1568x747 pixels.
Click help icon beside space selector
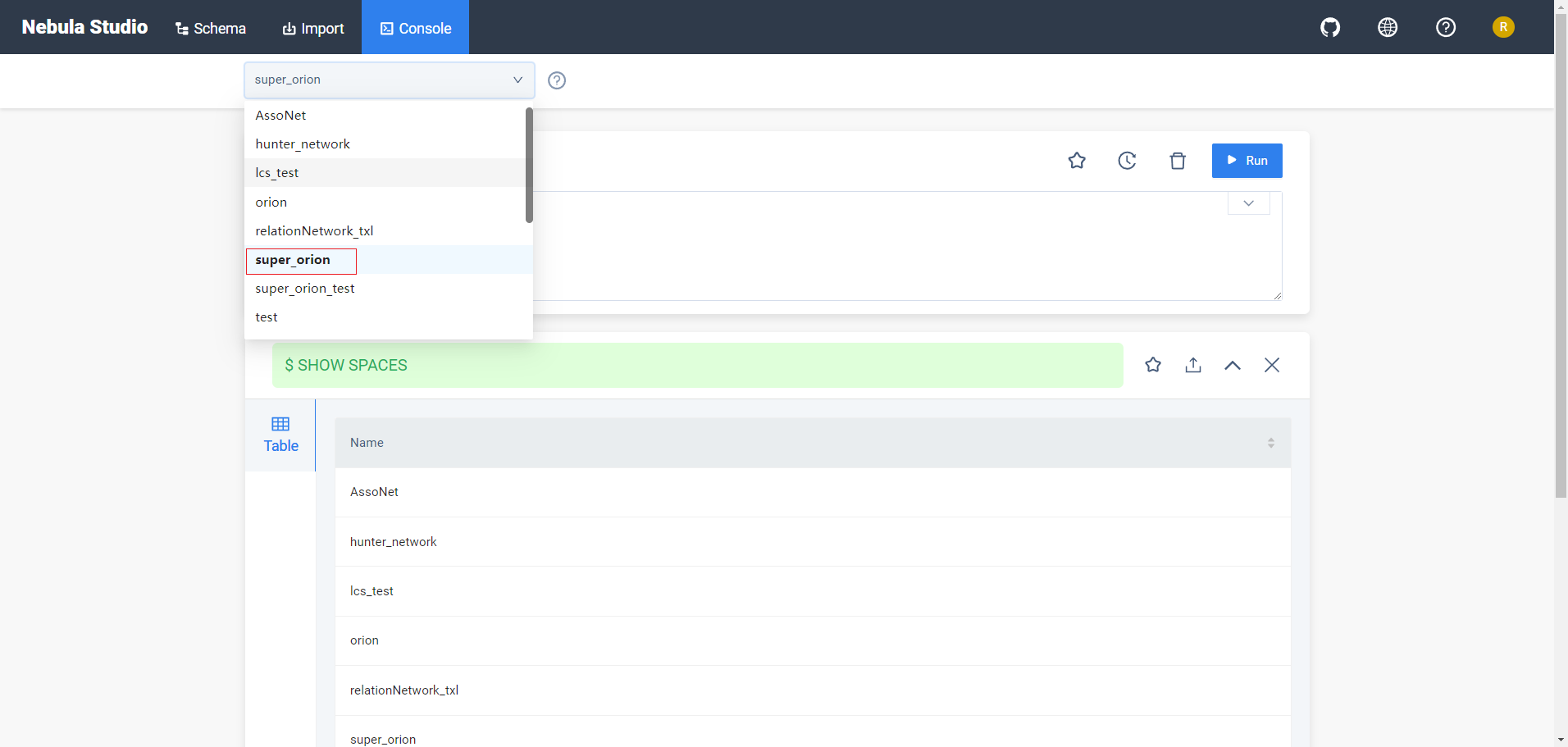pyautogui.click(x=557, y=80)
